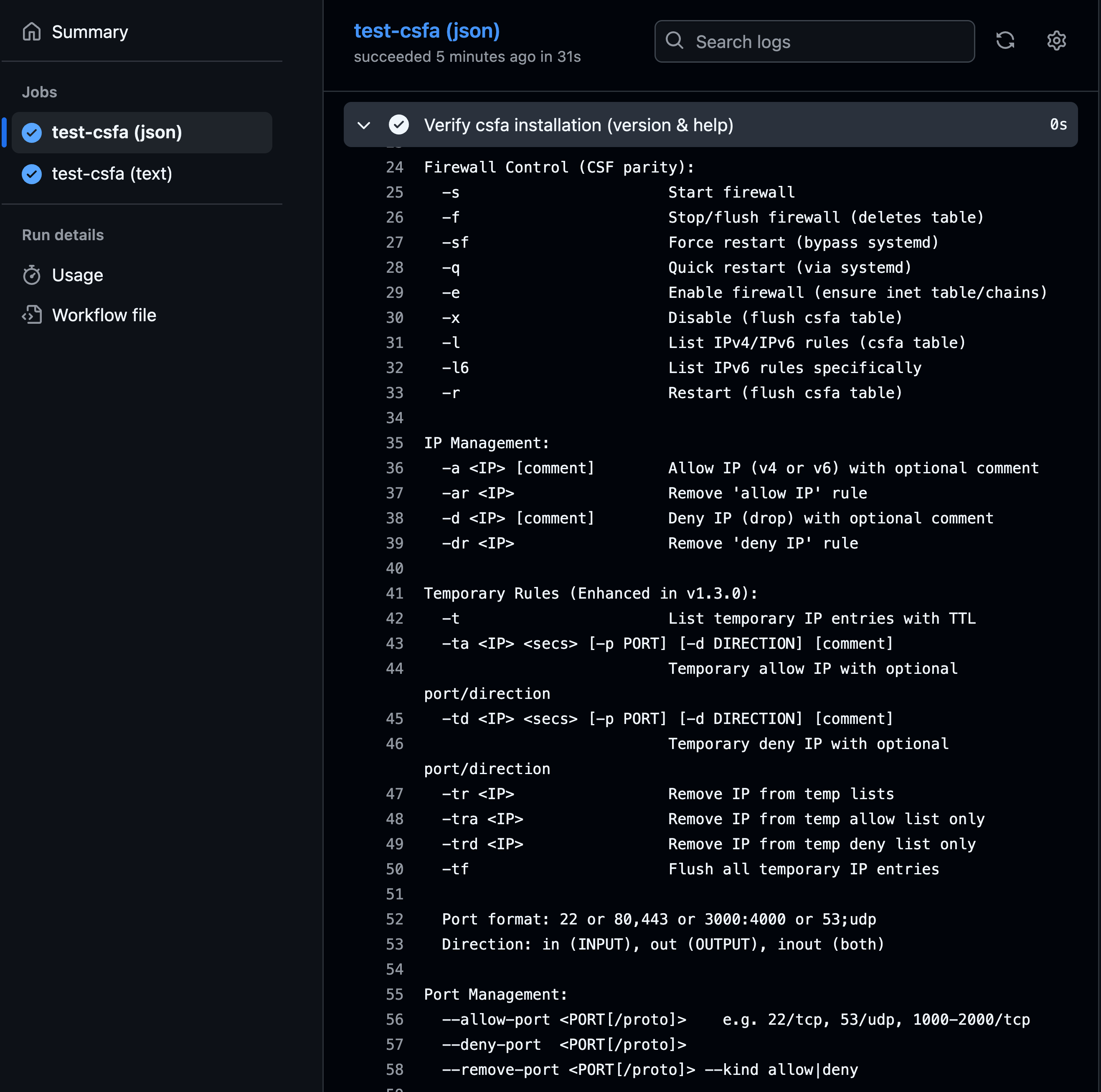Click 'List IPv6 rules specifically' text

point(794,368)
